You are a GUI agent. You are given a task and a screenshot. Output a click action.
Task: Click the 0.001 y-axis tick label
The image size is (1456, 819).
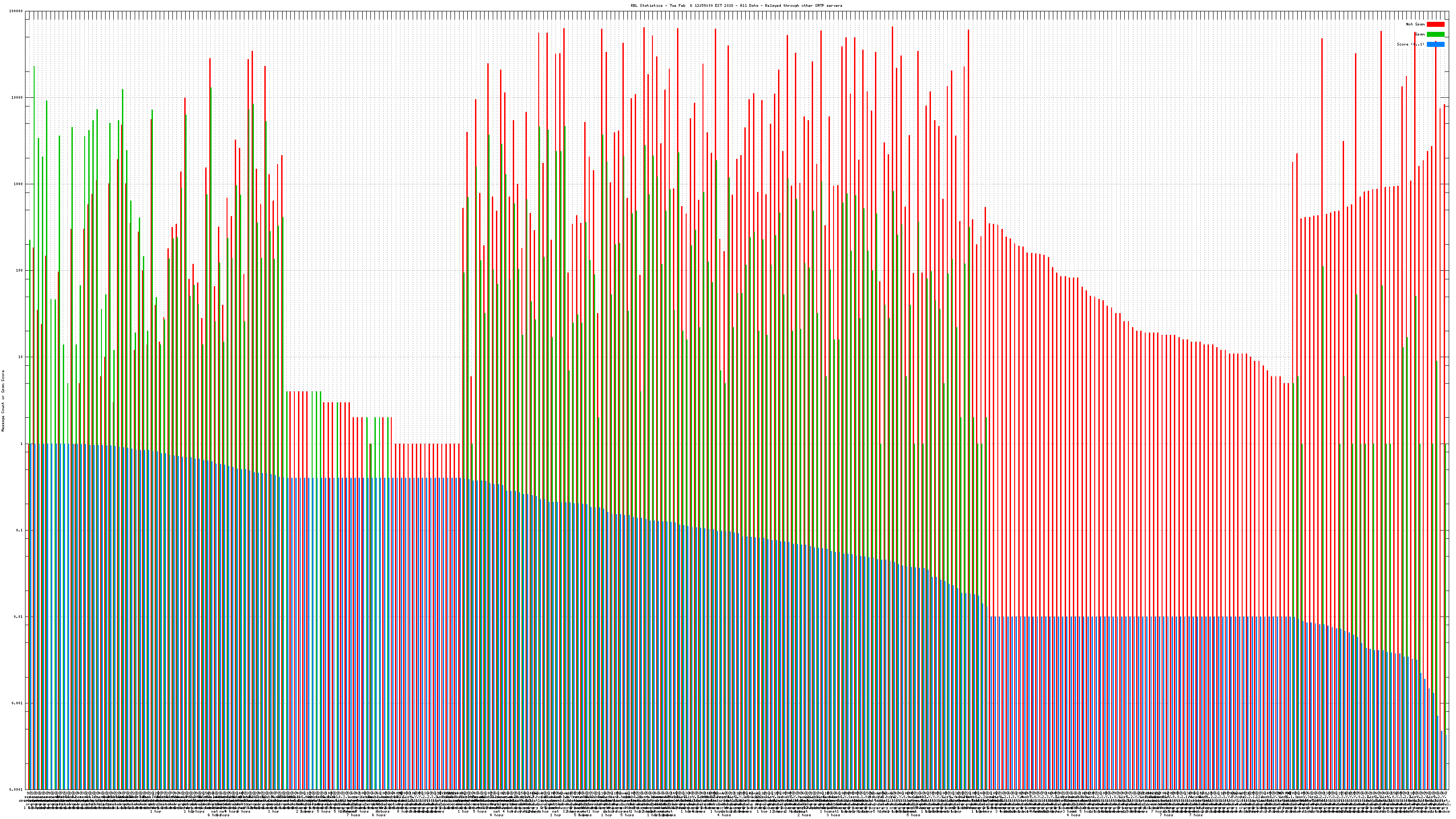pos(18,703)
